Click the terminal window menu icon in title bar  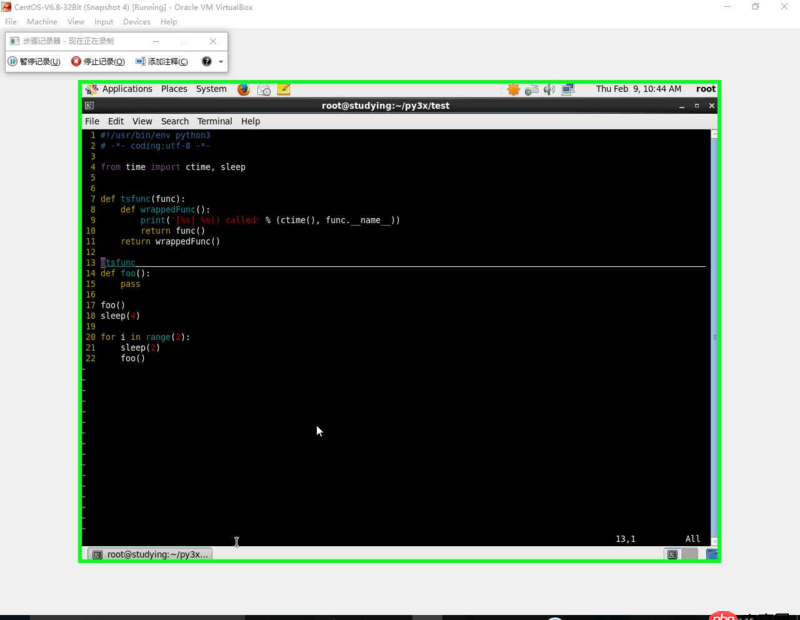tap(90, 105)
